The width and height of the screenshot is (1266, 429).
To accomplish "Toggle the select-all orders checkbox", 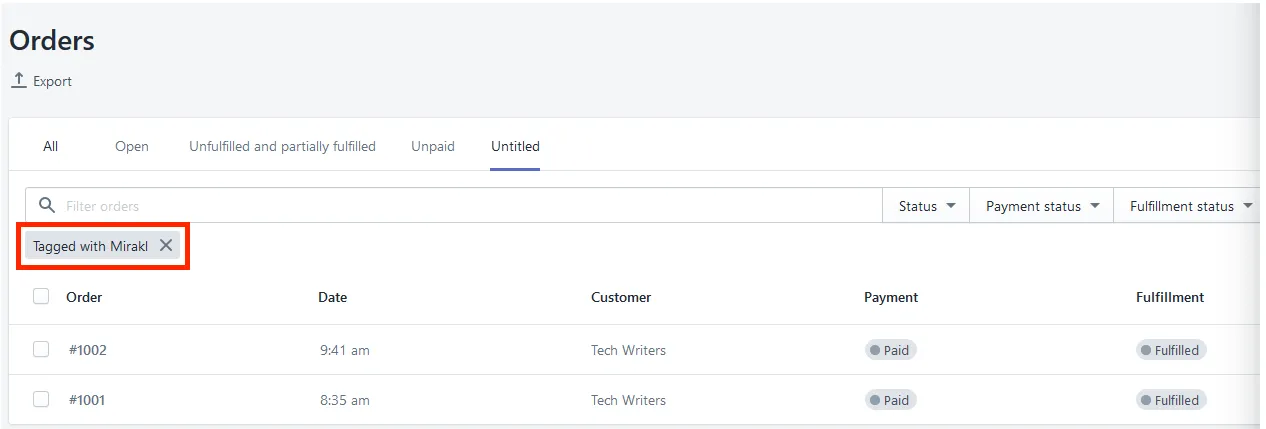I will pos(41,296).
